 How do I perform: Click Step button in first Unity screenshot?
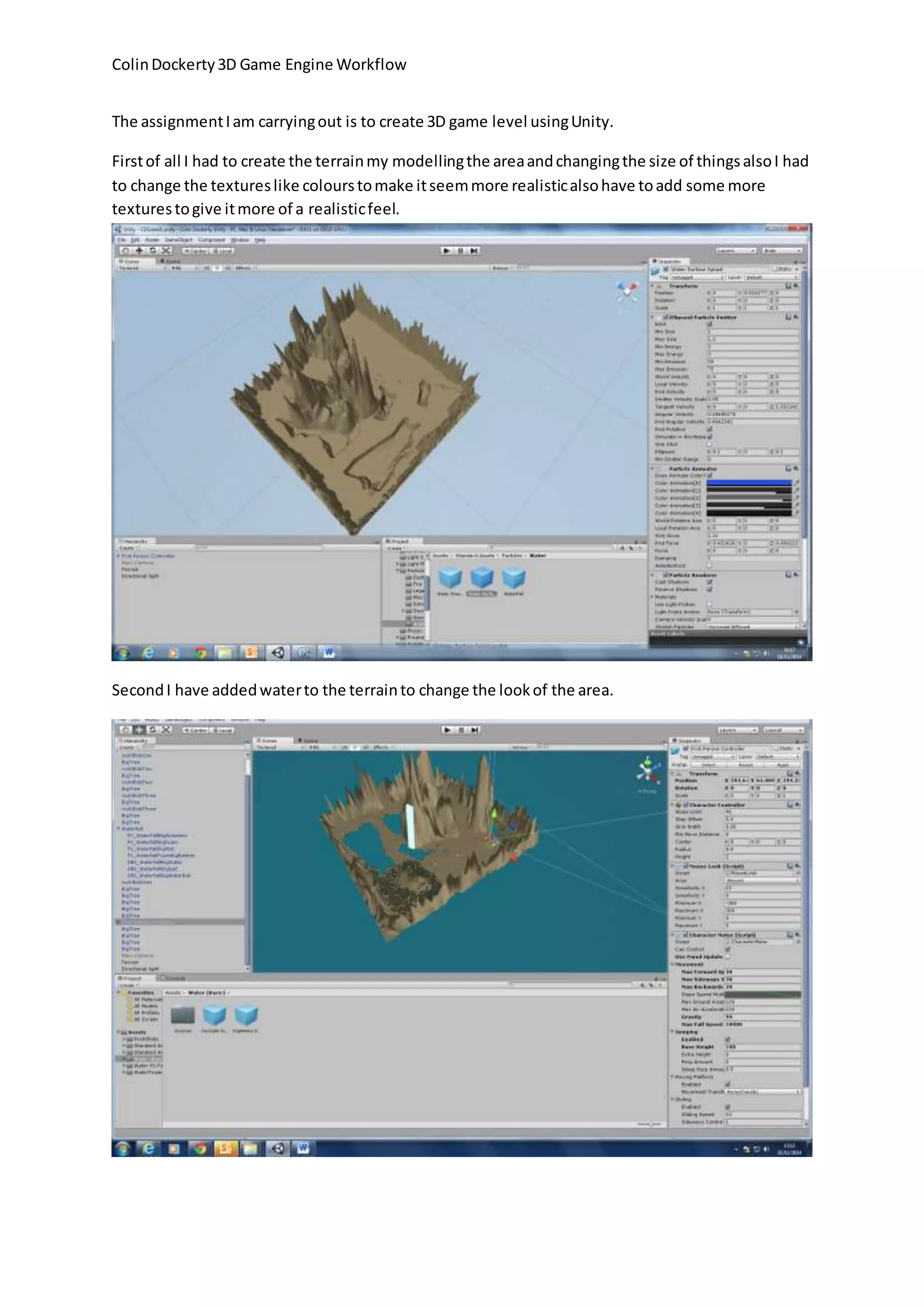pyautogui.click(x=474, y=250)
